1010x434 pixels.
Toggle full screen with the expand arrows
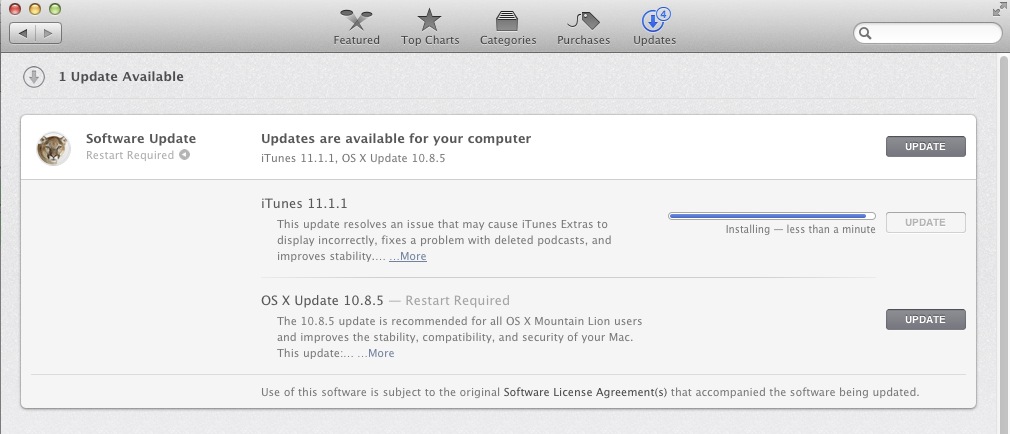[1000, 9]
